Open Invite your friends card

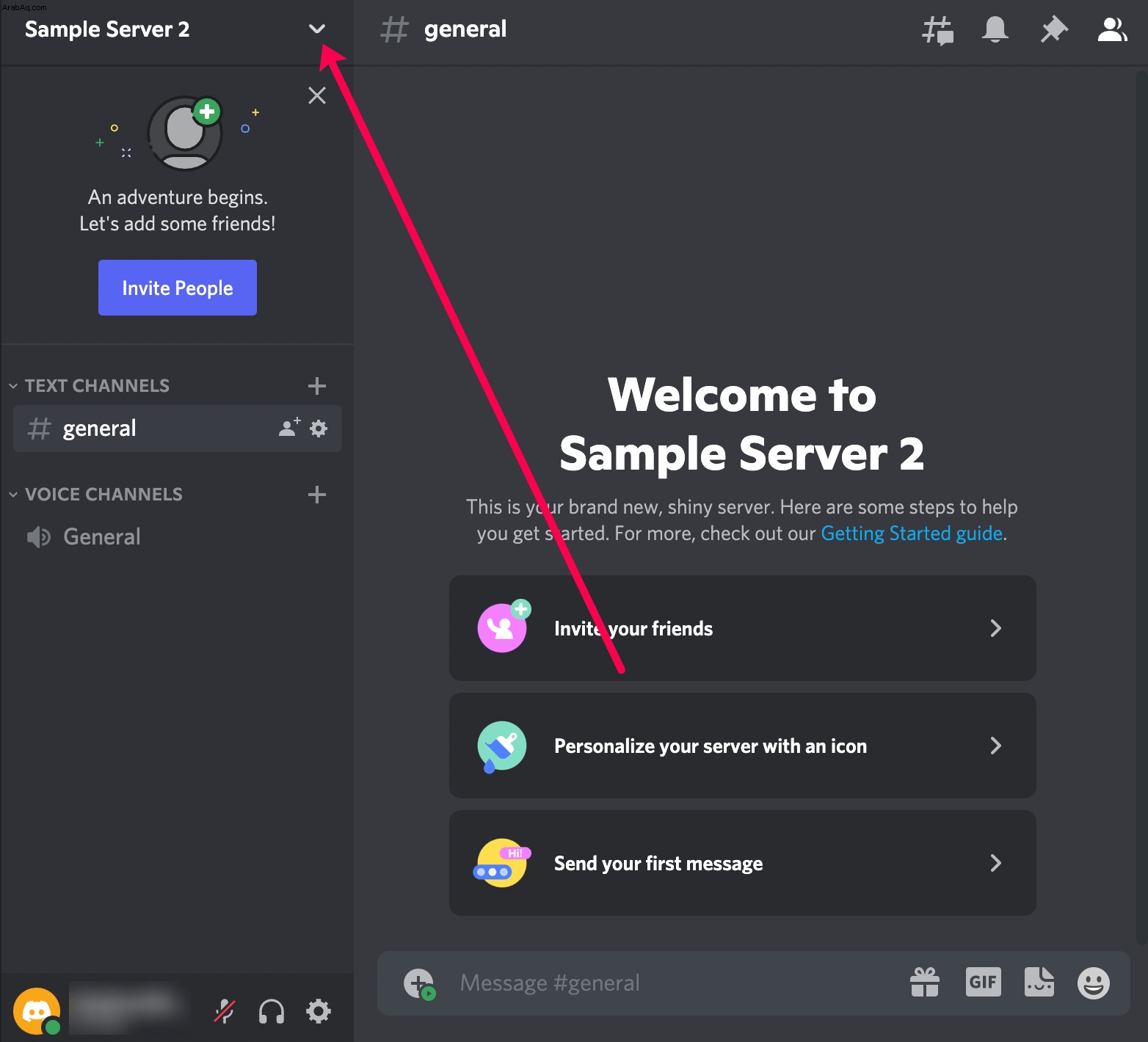coord(742,628)
